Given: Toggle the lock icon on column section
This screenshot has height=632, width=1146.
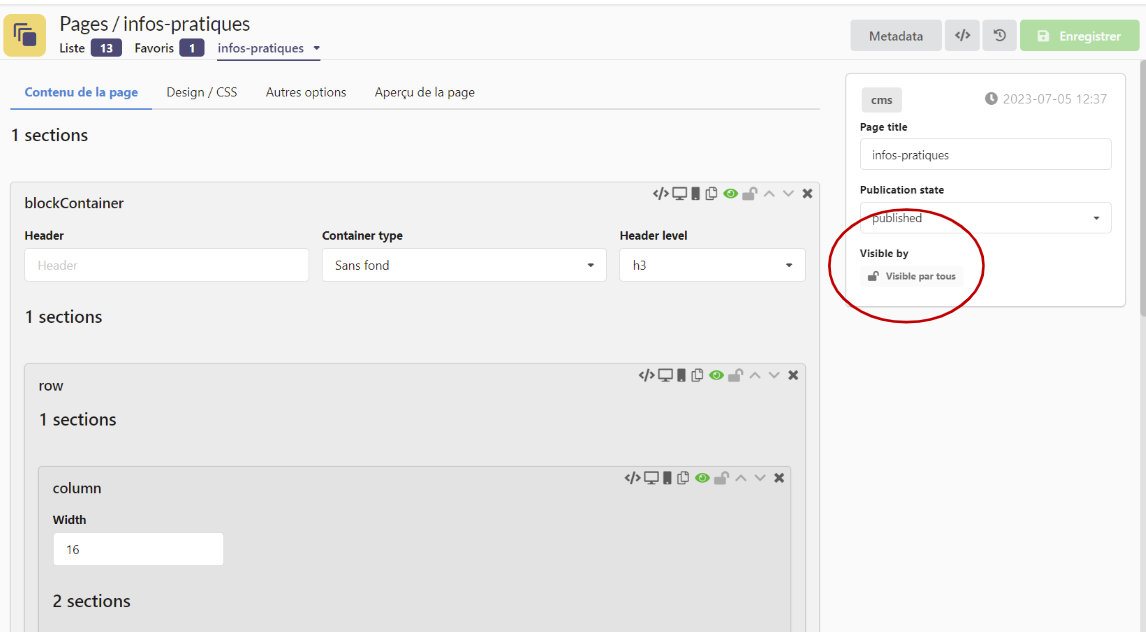Looking at the screenshot, I should [x=721, y=479].
